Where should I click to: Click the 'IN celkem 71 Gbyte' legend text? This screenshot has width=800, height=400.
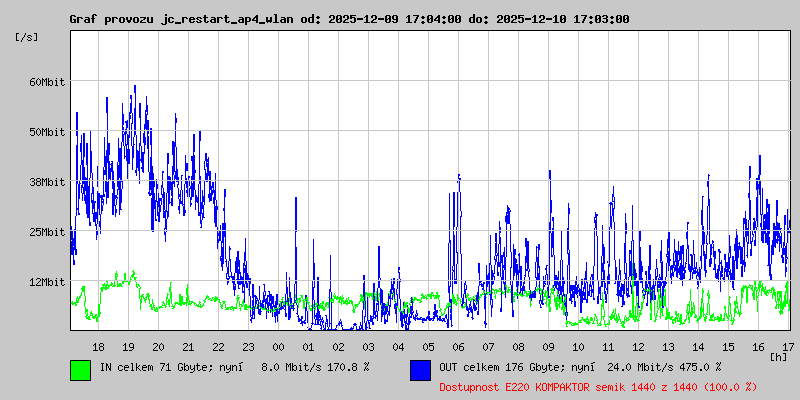pyautogui.click(x=152, y=367)
